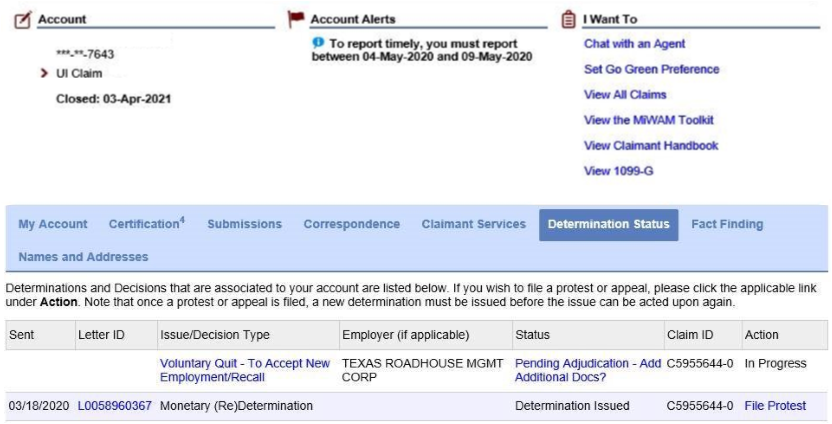Viewport: 832px width, 424px height.
Task: Open the Claimant Services tab
Action: (x=473, y=224)
